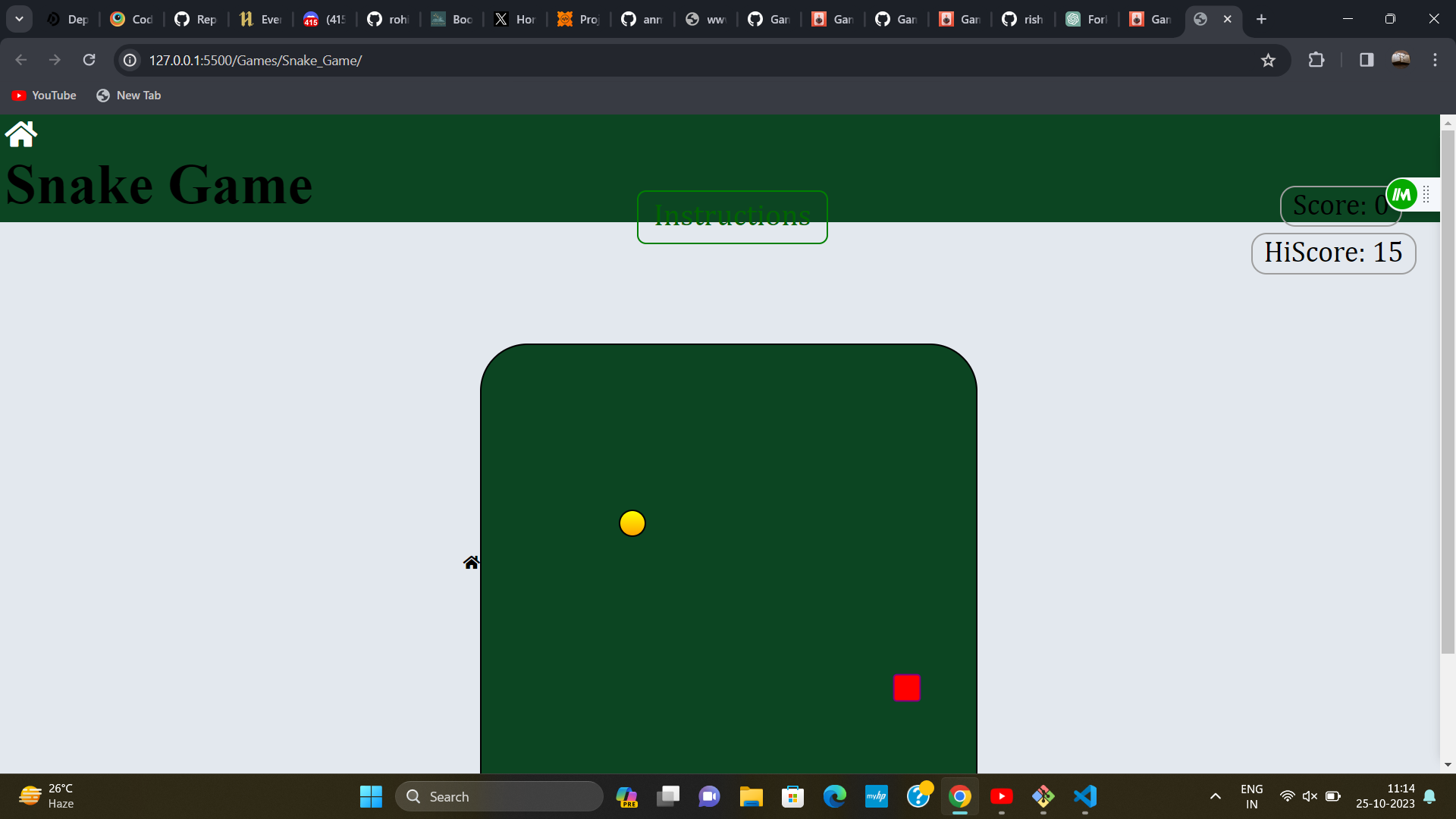Open Chrome's three-dot menu

[1435, 60]
